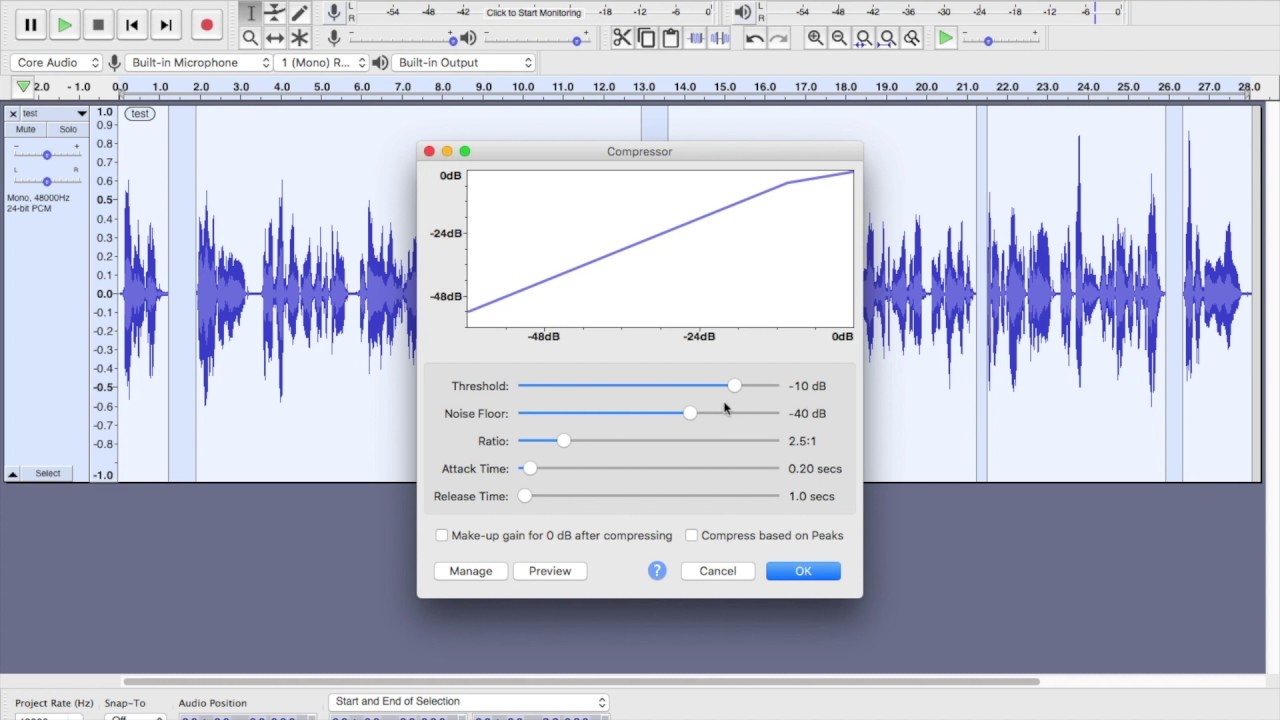Click the Release Time slider handle

[525, 496]
